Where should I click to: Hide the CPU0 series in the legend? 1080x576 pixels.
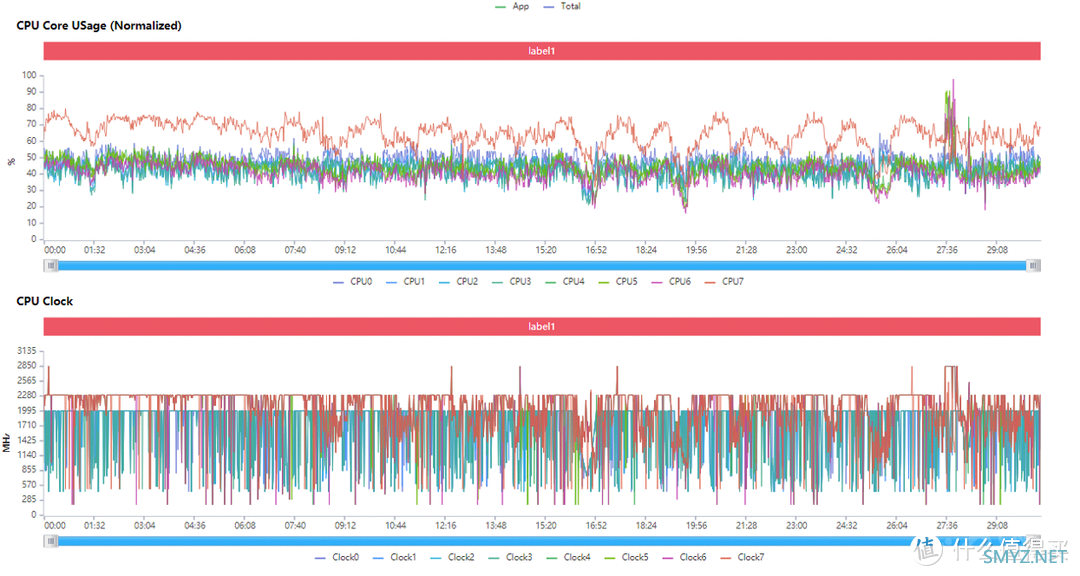pyautogui.click(x=353, y=282)
